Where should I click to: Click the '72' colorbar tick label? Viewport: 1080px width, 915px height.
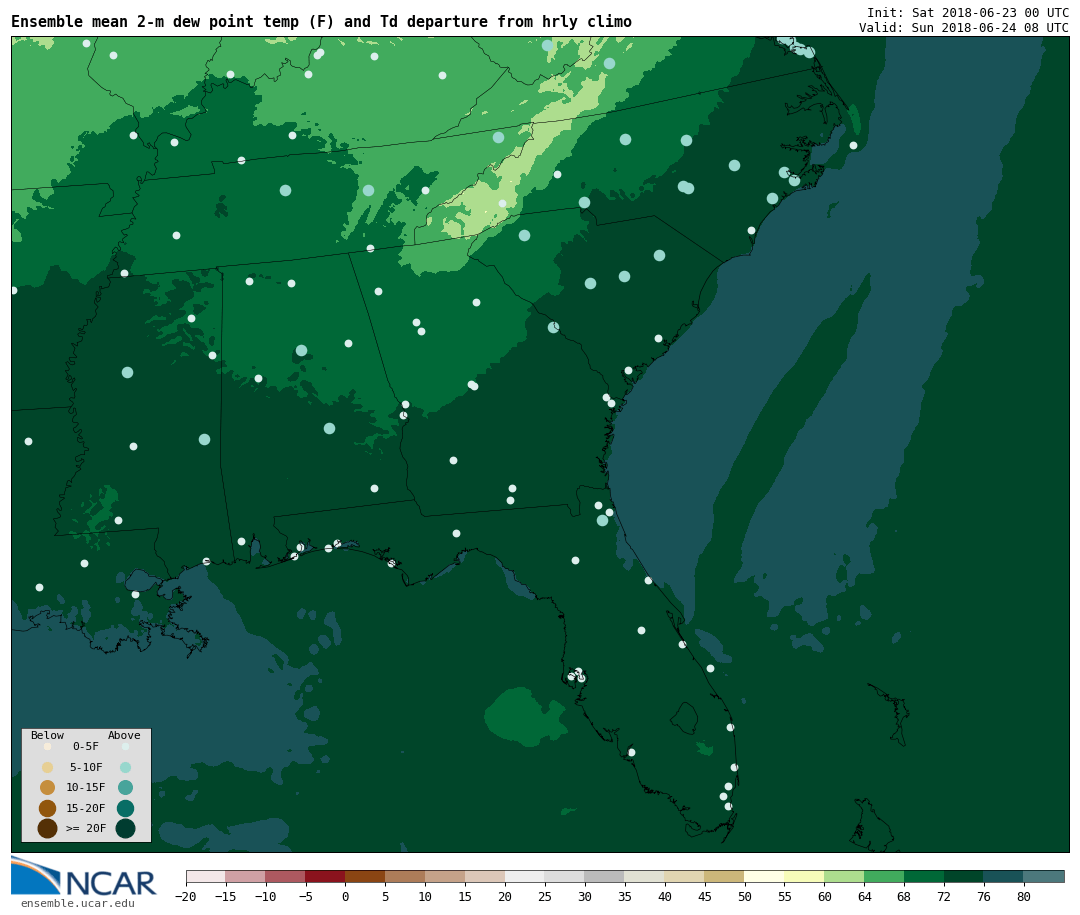pos(944,896)
